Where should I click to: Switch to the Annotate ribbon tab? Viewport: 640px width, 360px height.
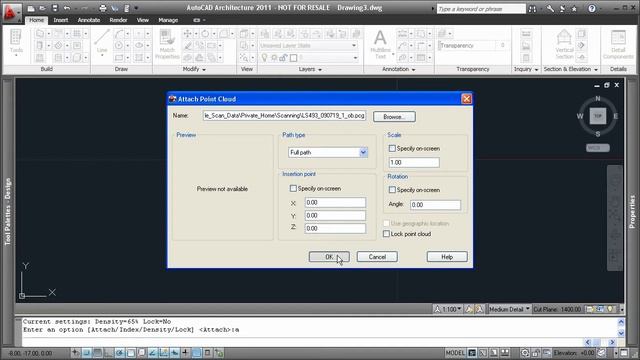[89, 20]
